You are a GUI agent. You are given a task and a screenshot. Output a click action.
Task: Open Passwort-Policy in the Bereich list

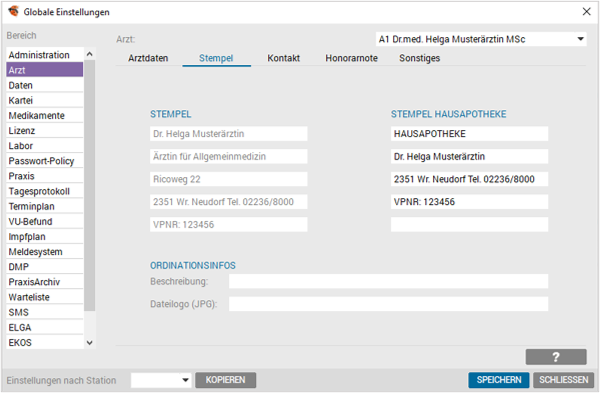point(45,161)
